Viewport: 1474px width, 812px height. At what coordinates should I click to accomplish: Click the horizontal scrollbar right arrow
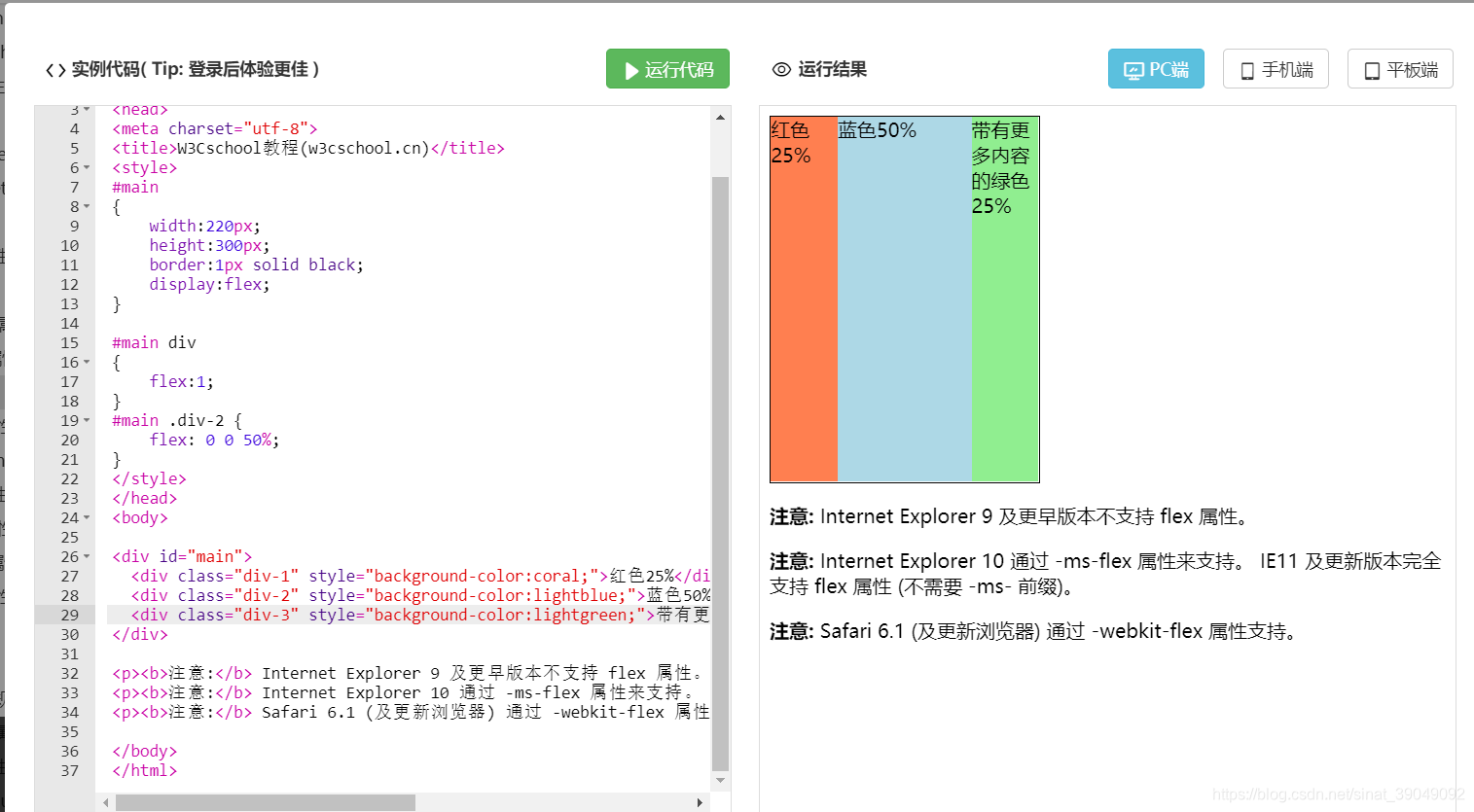point(700,802)
